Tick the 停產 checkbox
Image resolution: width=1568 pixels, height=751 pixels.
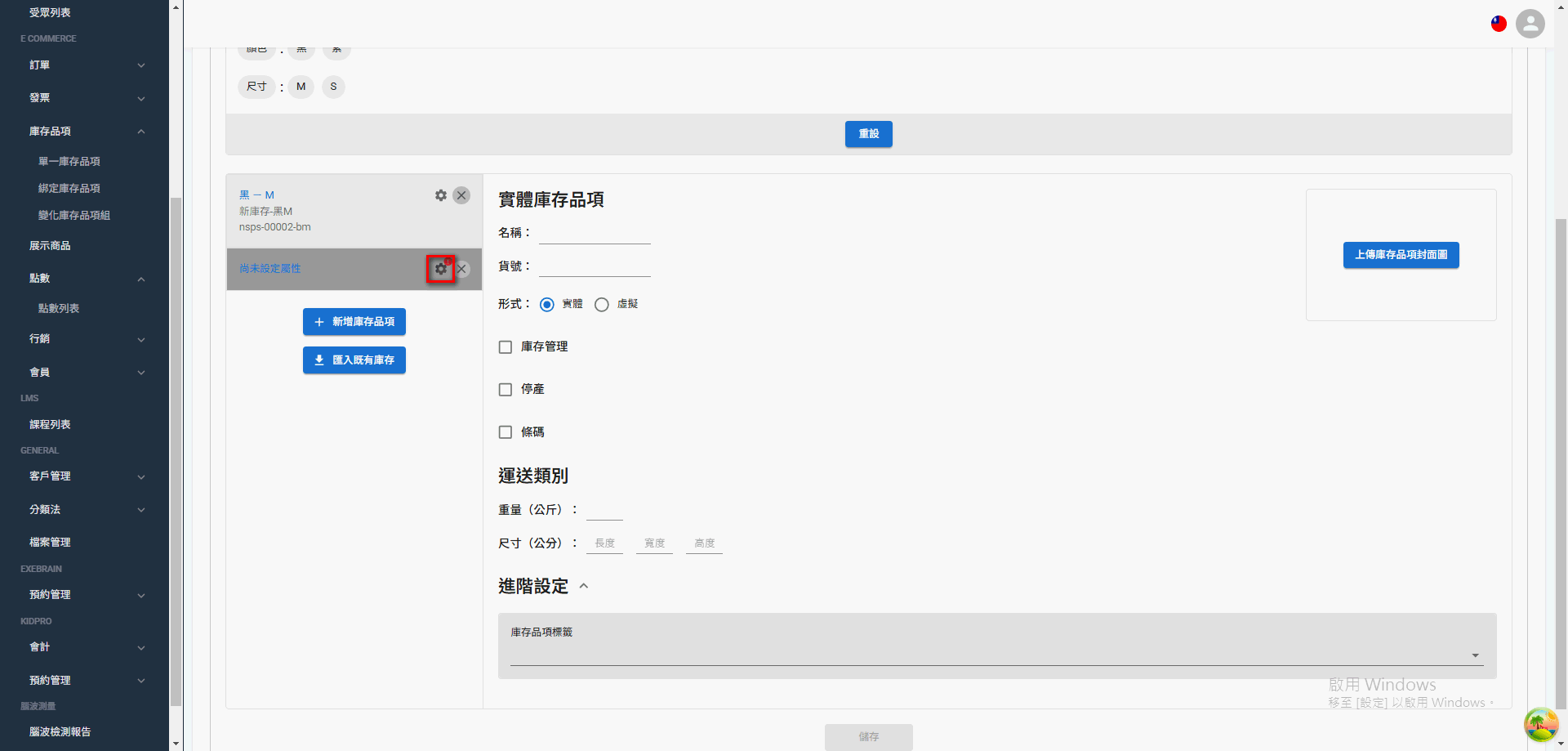tap(506, 390)
